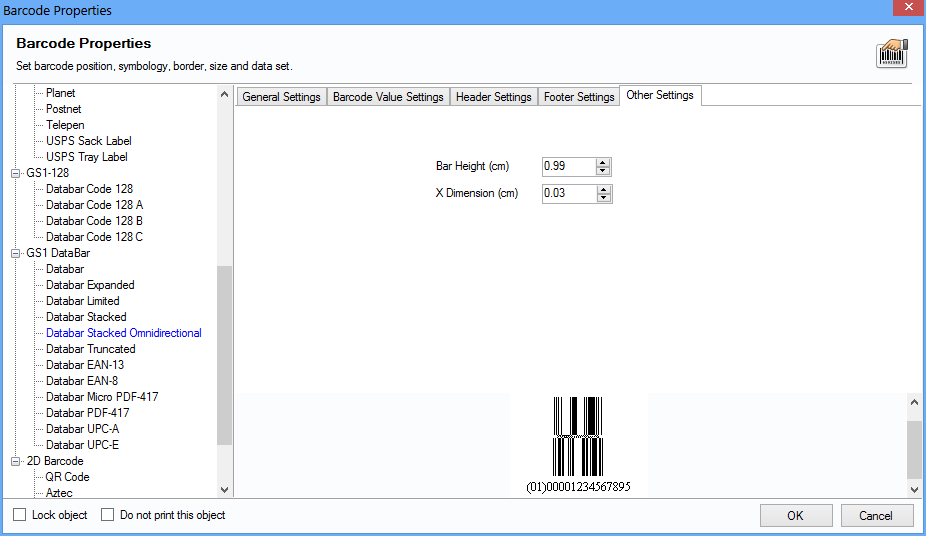Collapse the GS1-128 tree group
Viewport: 926px width, 536px height.
click(x=15, y=173)
